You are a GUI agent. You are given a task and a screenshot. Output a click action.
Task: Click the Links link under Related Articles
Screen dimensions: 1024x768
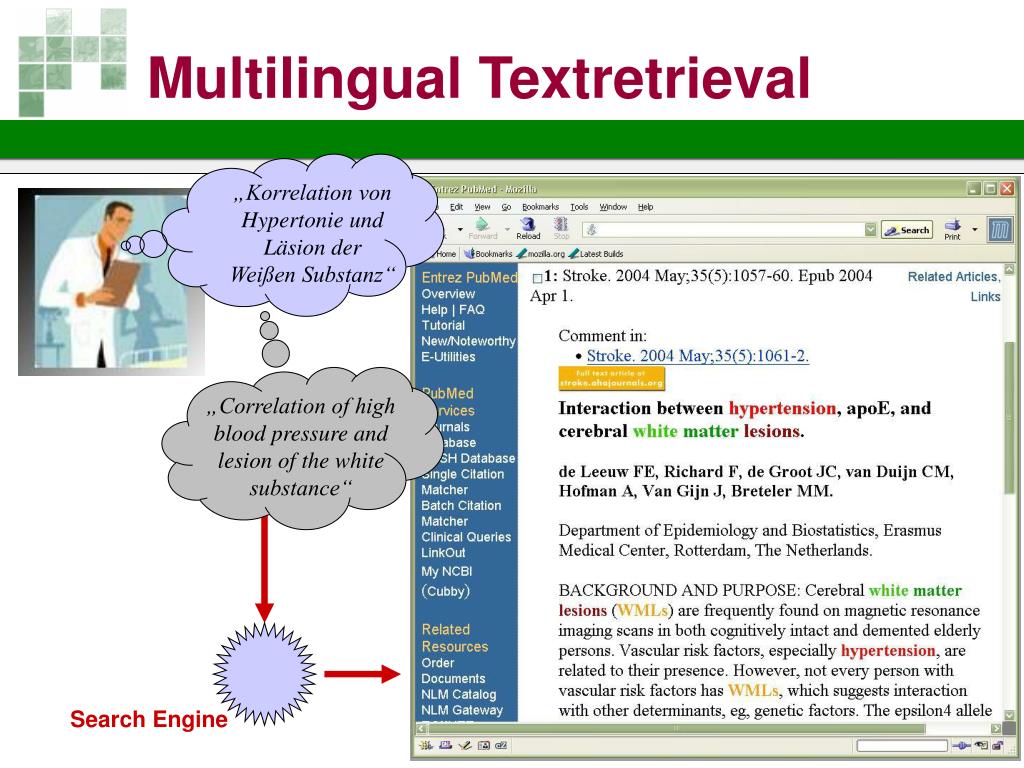point(985,296)
